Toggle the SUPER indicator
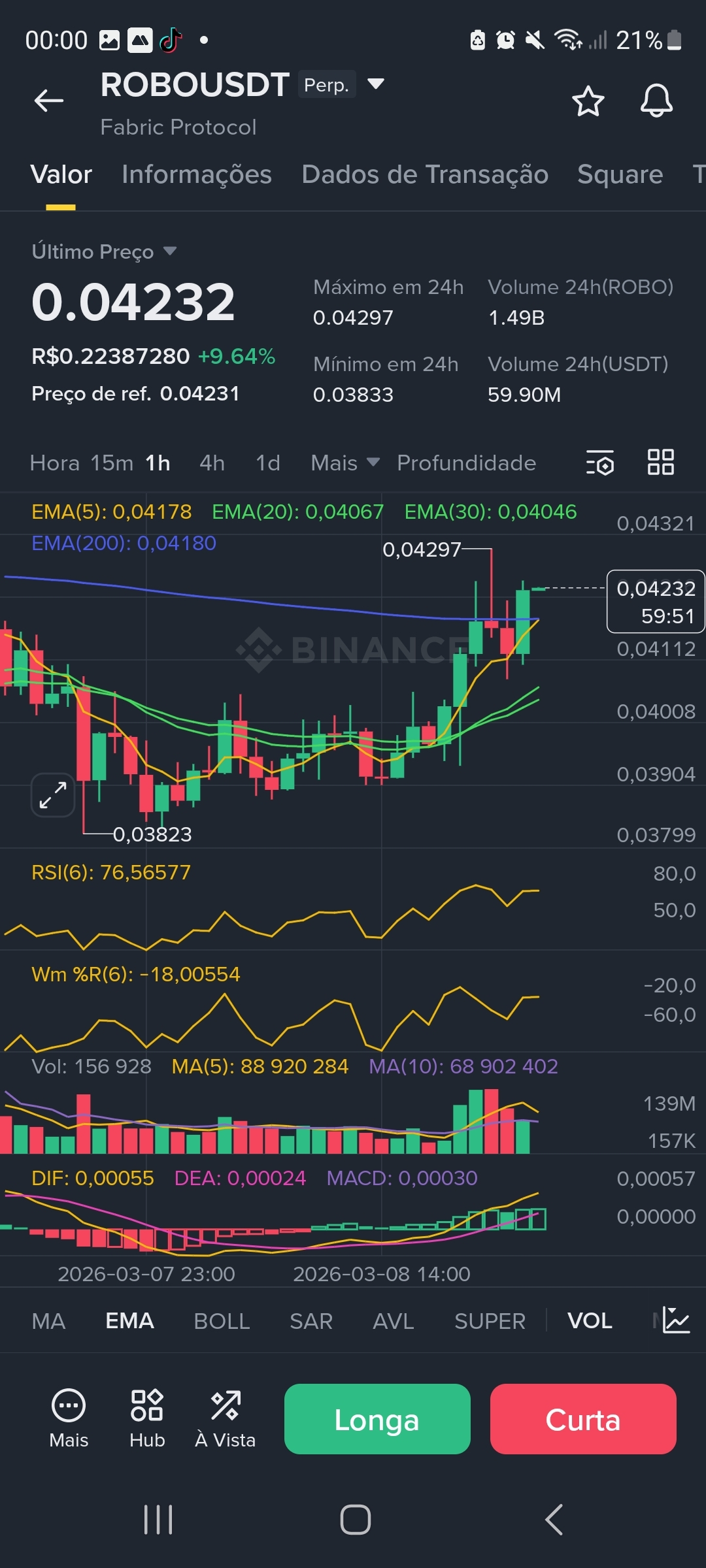 coord(490,1321)
